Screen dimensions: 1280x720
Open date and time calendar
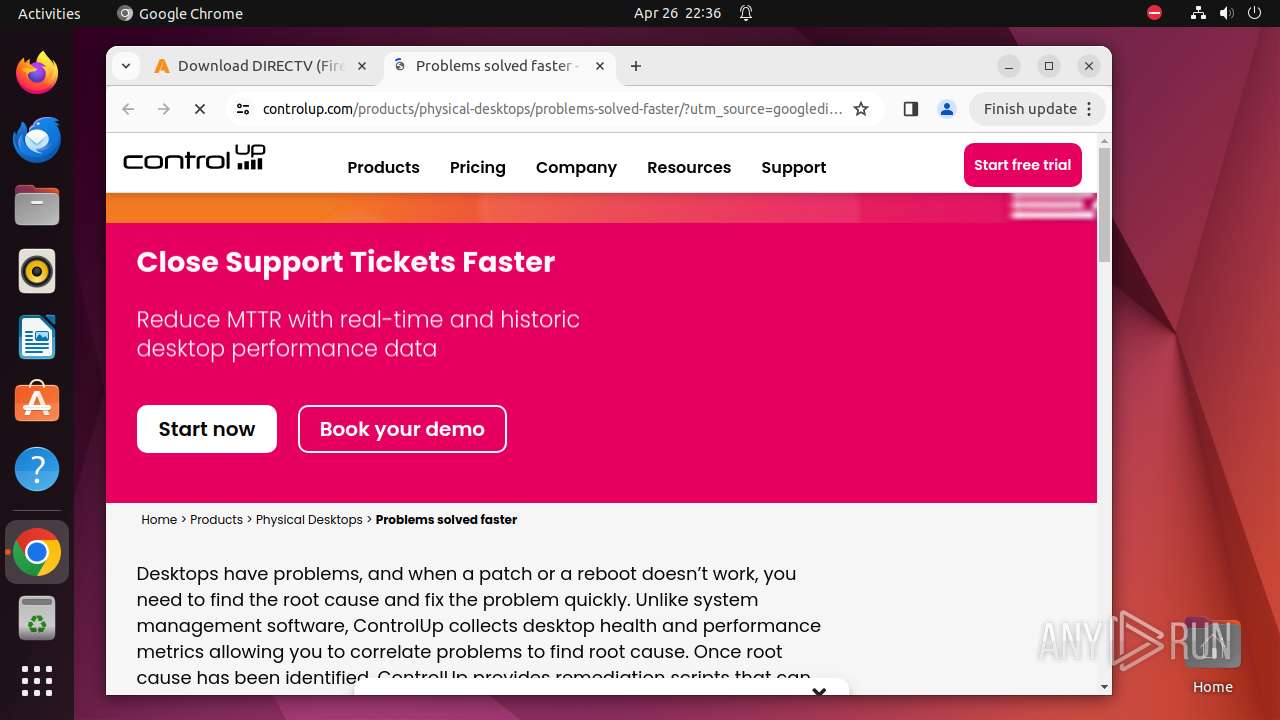[x=677, y=13]
